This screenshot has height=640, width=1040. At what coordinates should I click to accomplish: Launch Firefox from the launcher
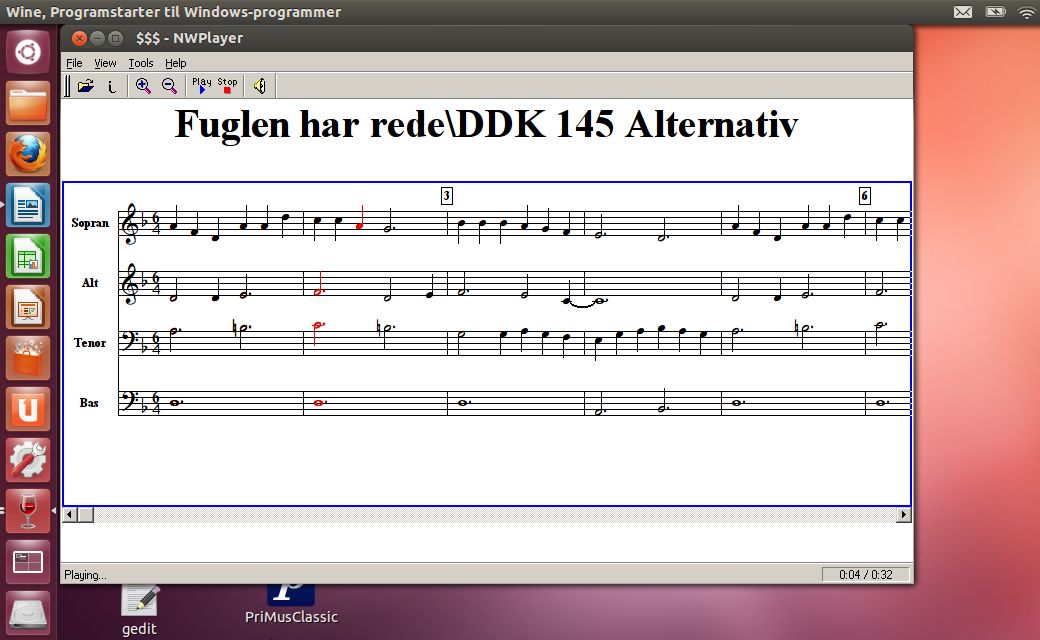28,154
